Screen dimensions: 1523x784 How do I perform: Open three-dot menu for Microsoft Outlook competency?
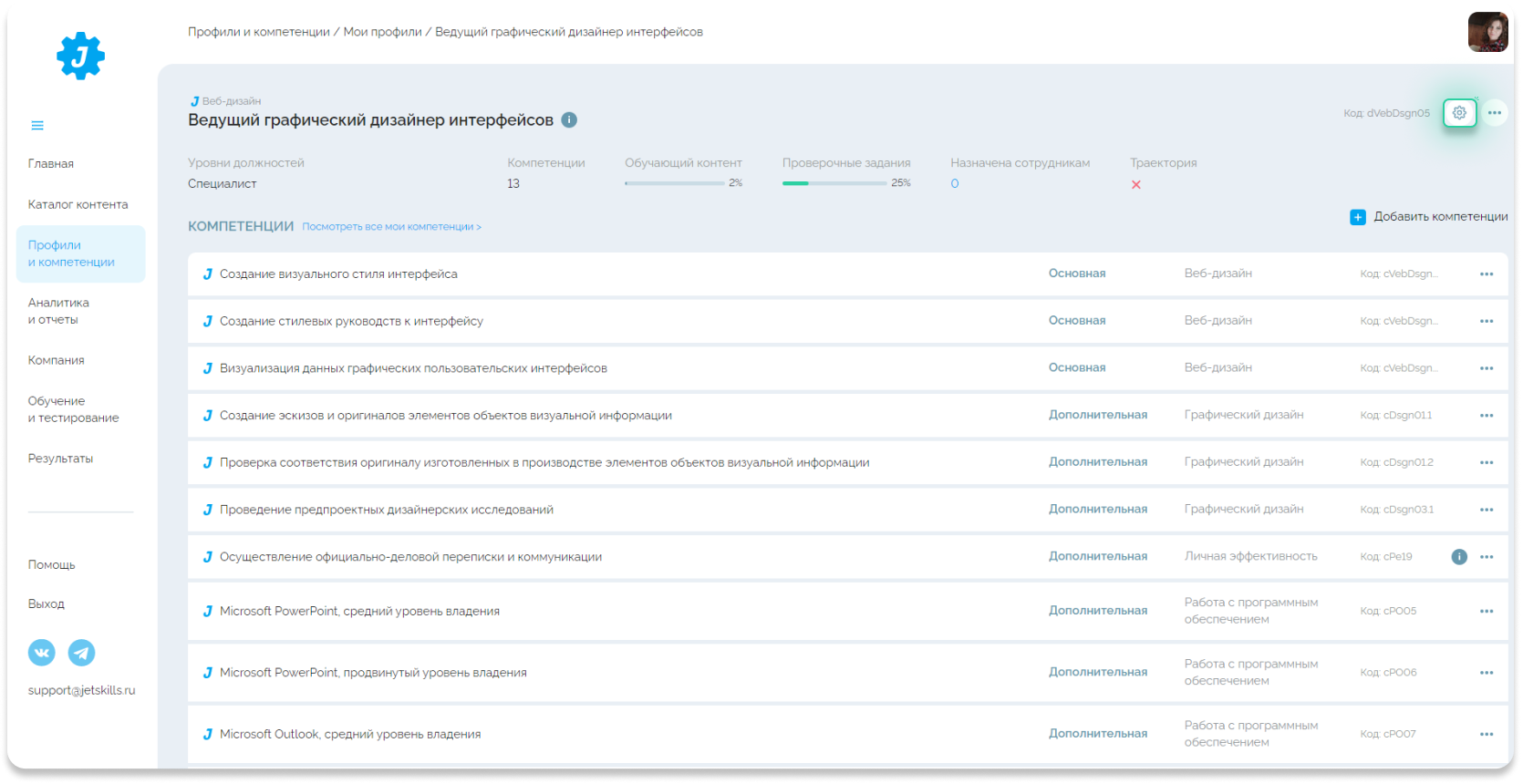tap(1487, 735)
